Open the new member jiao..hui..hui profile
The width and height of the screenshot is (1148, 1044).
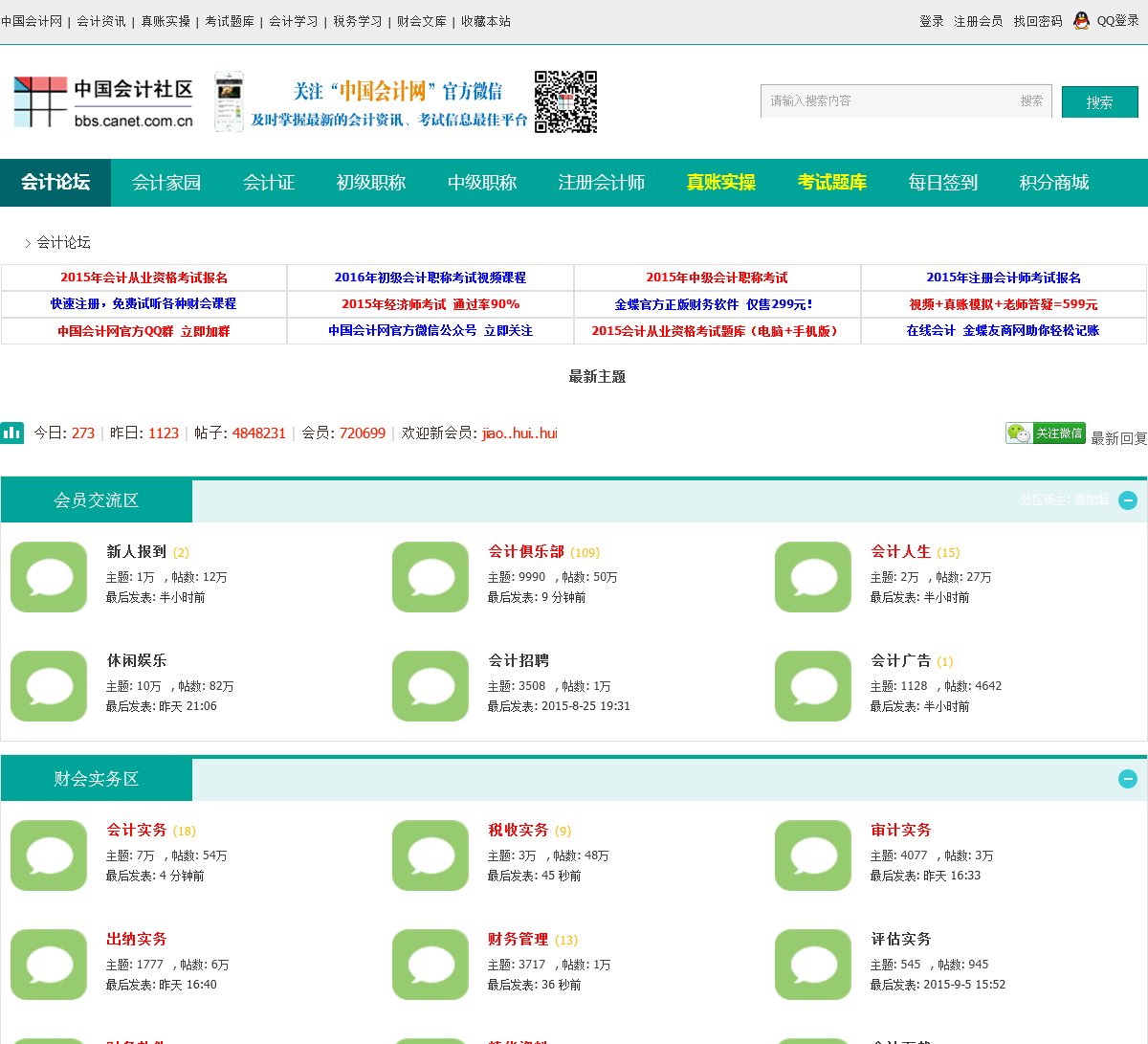coord(519,433)
